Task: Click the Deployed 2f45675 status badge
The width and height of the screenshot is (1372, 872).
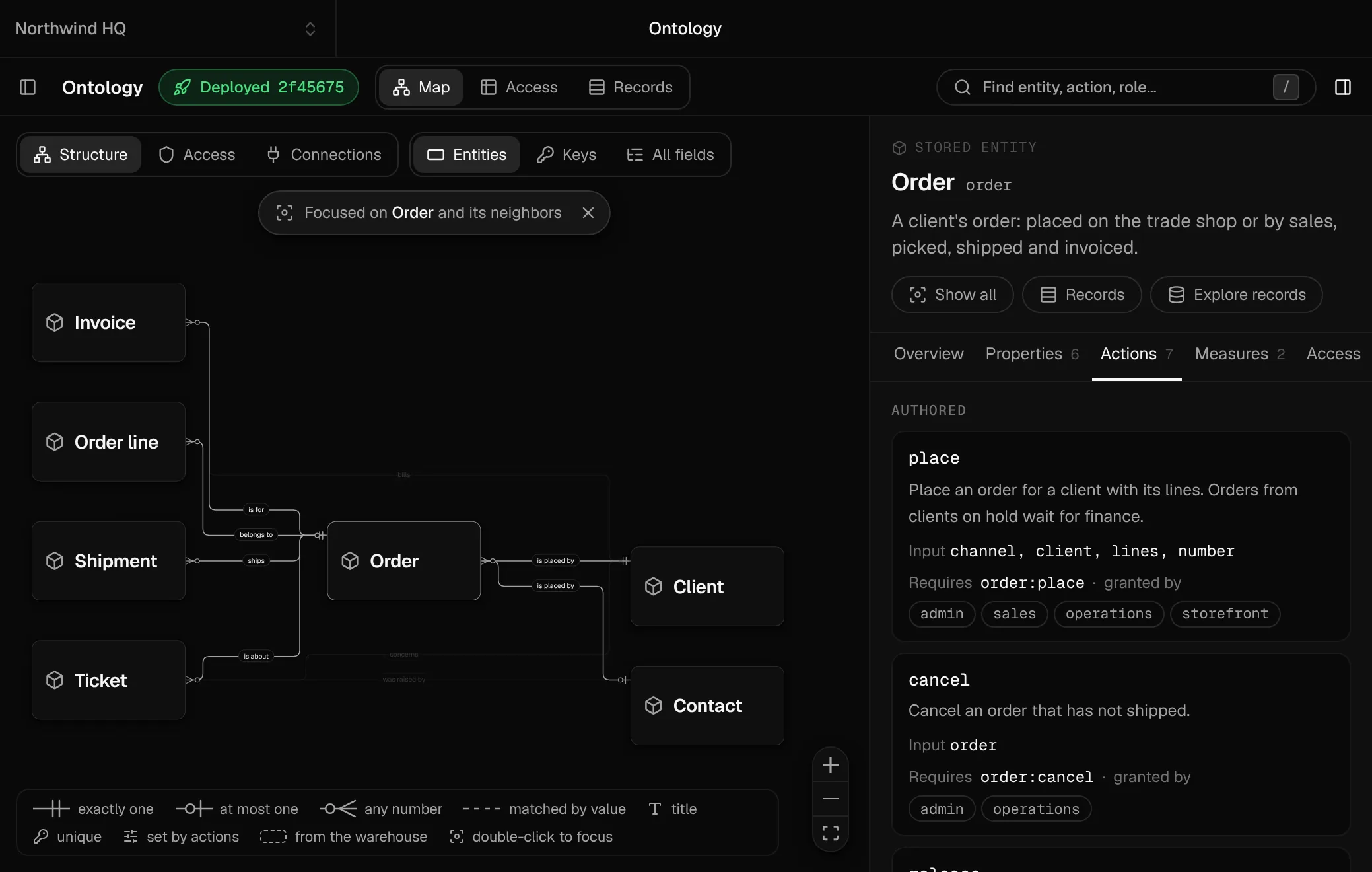Action: pyautogui.click(x=259, y=87)
